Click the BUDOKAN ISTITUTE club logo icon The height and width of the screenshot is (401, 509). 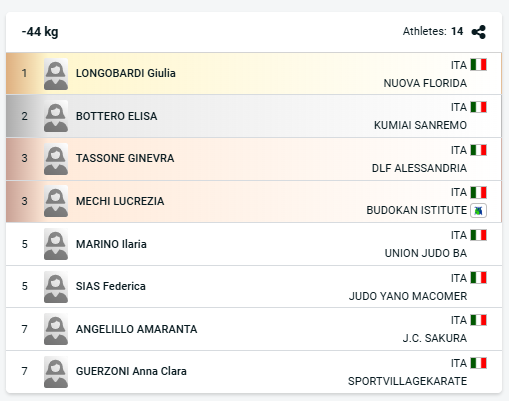(x=478, y=211)
